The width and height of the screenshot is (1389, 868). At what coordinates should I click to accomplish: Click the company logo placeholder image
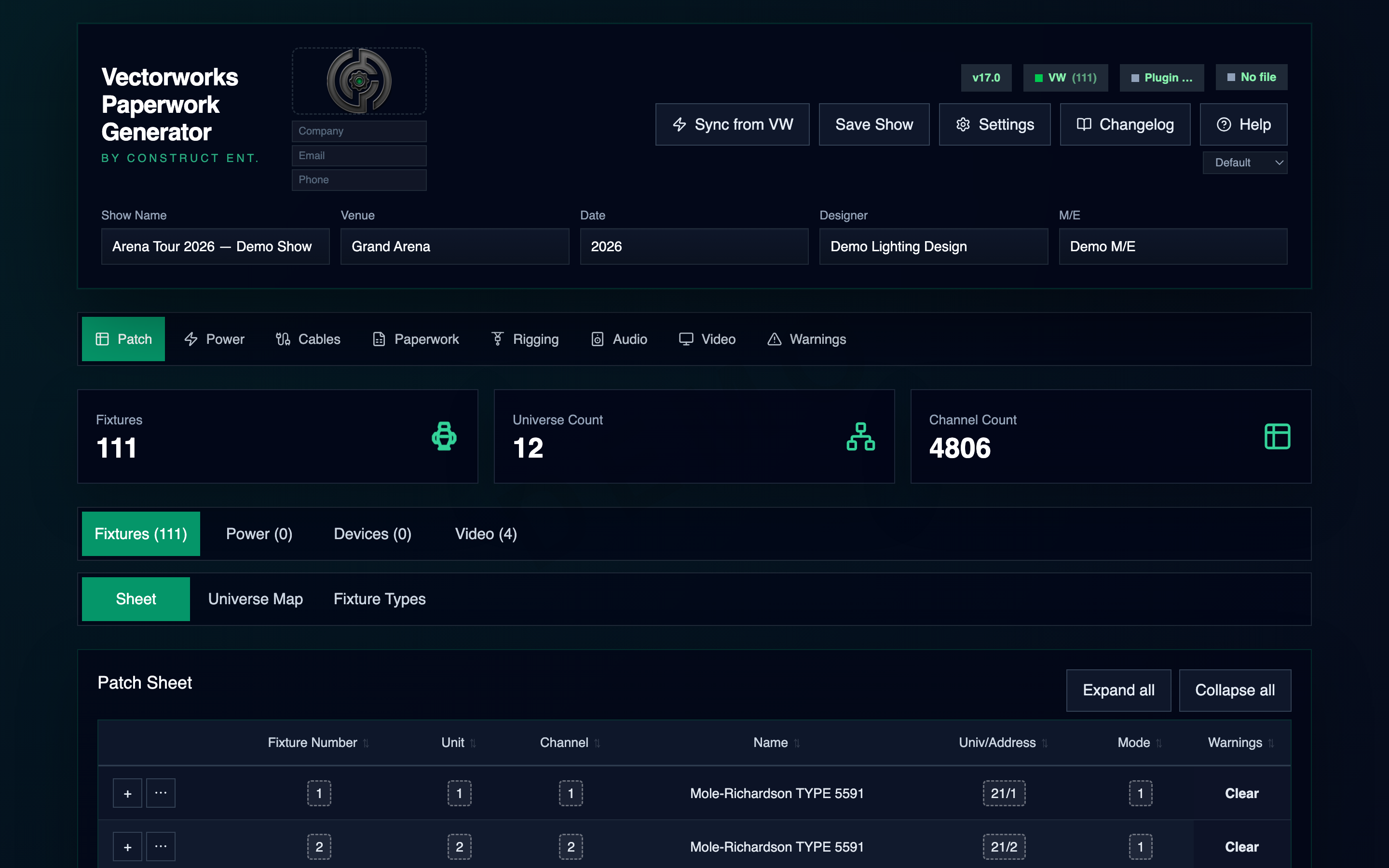(x=359, y=81)
